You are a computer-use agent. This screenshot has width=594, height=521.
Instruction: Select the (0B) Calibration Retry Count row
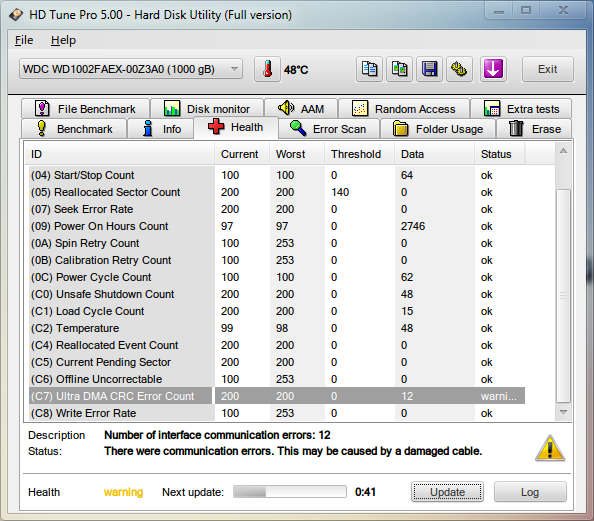[277, 260]
